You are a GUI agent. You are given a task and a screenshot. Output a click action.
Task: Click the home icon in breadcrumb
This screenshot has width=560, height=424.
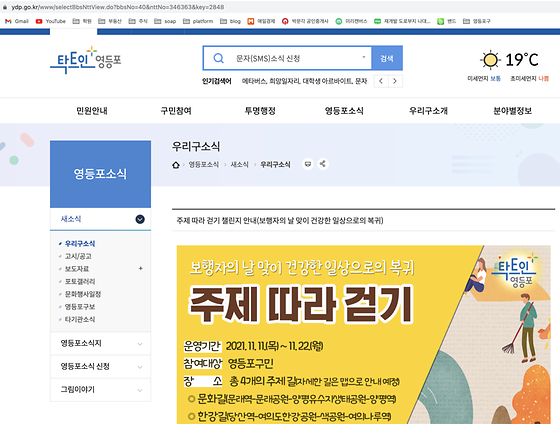(x=175, y=165)
